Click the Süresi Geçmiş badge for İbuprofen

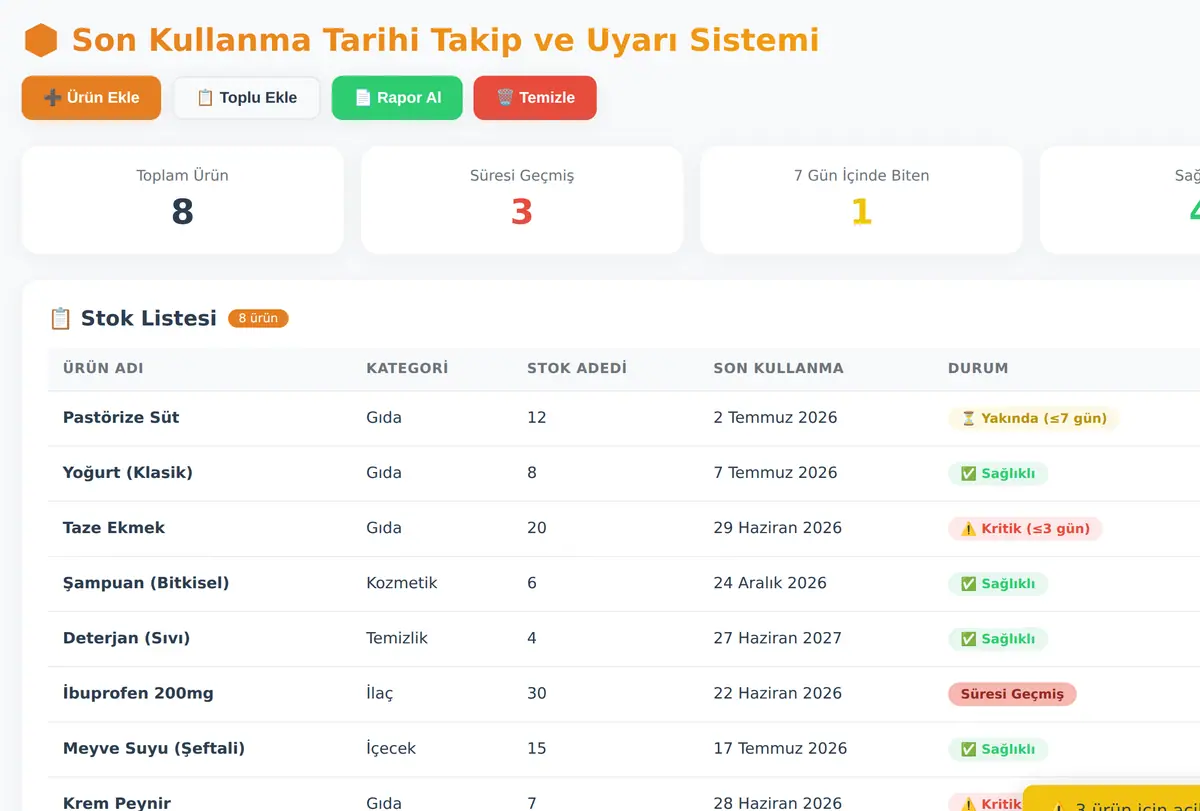[1012, 694]
